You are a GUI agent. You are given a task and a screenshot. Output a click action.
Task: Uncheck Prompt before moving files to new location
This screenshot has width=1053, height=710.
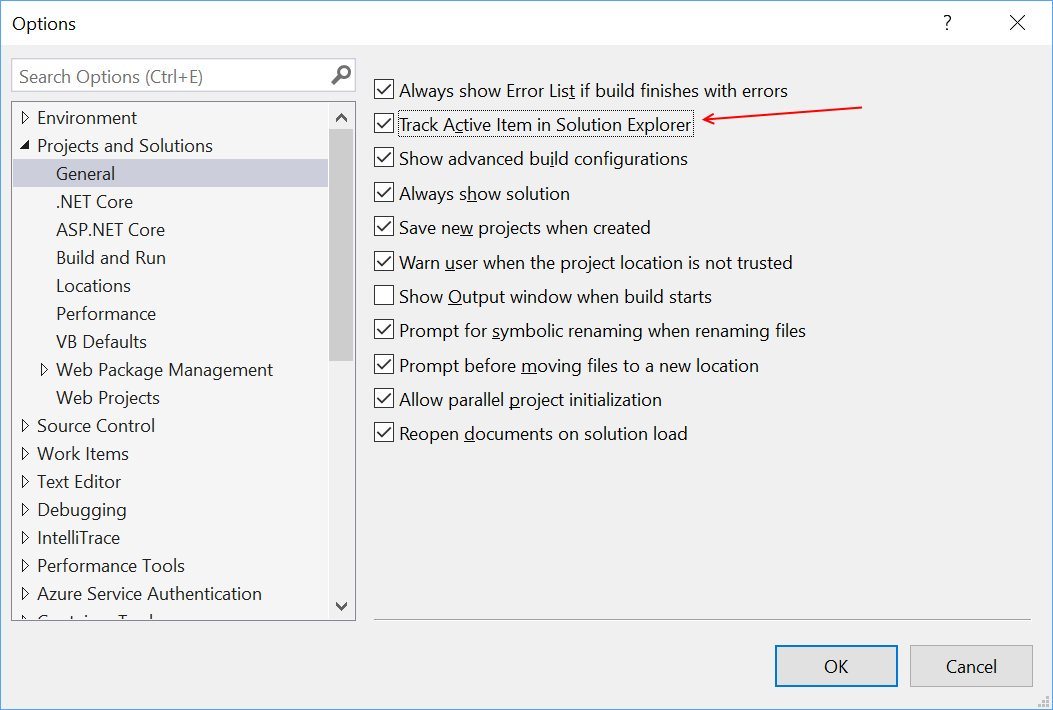coord(384,365)
